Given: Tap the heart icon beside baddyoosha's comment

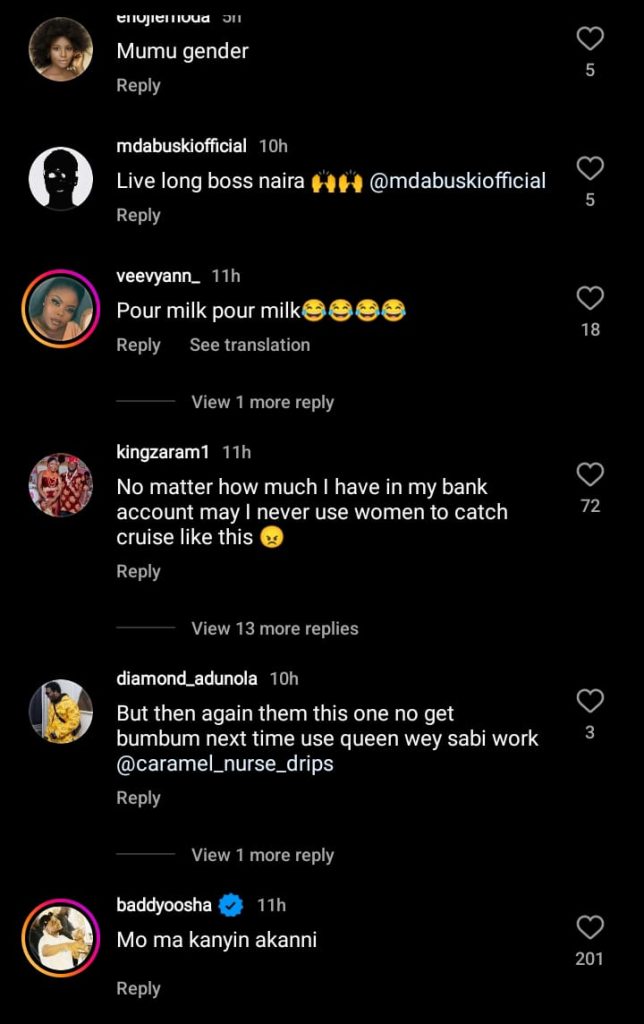Looking at the screenshot, I should (589, 928).
